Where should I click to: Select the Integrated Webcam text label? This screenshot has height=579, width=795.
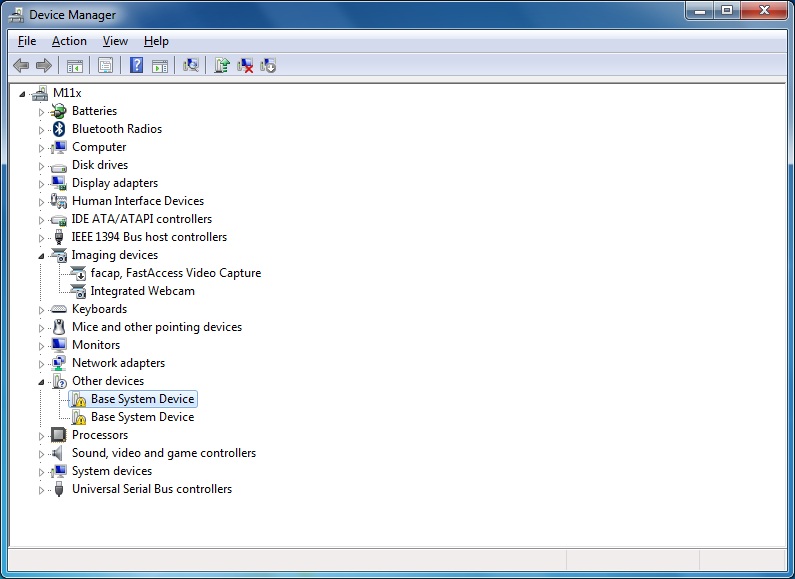coord(142,291)
